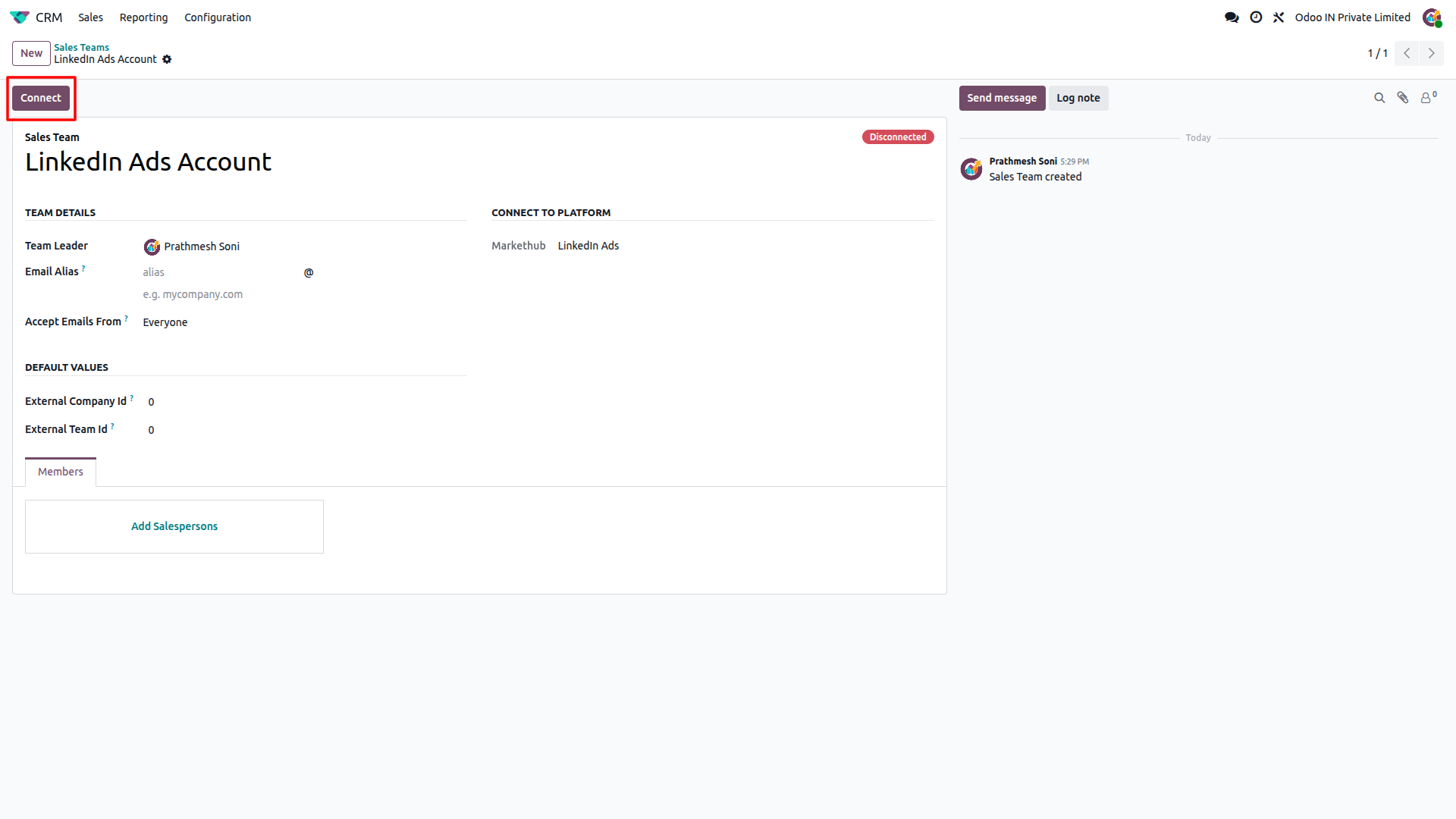Screen dimensions: 1456x819
Task: Click the Team Leader avatar image
Action: [x=152, y=246]
